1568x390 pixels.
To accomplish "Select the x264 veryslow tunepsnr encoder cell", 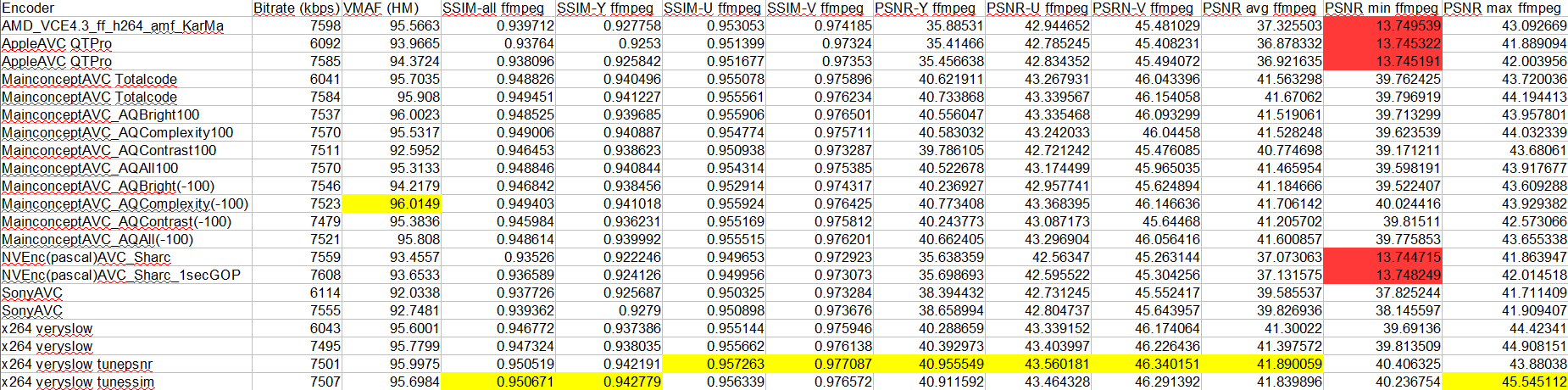I will 126,365.
